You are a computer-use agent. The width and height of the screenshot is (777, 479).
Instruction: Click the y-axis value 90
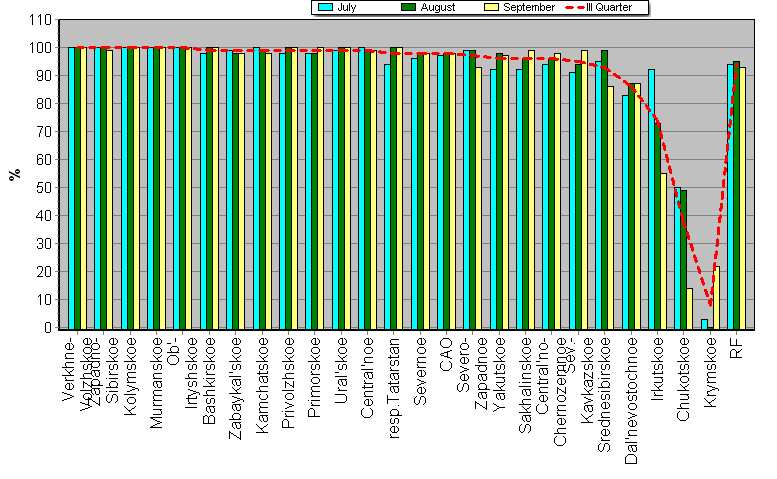point(44,76)
